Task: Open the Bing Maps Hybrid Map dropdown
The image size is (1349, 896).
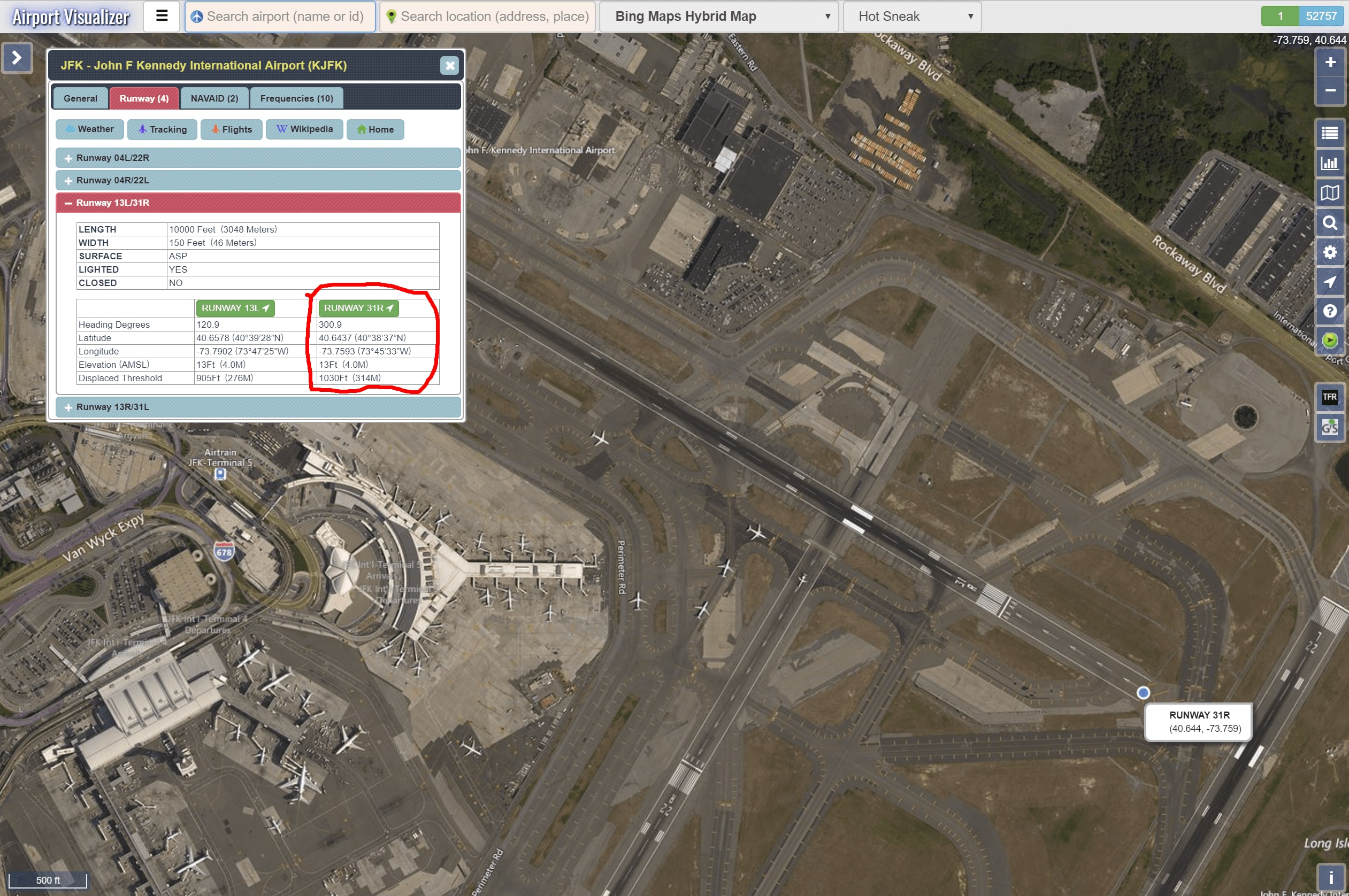Action: pos(719,16)
